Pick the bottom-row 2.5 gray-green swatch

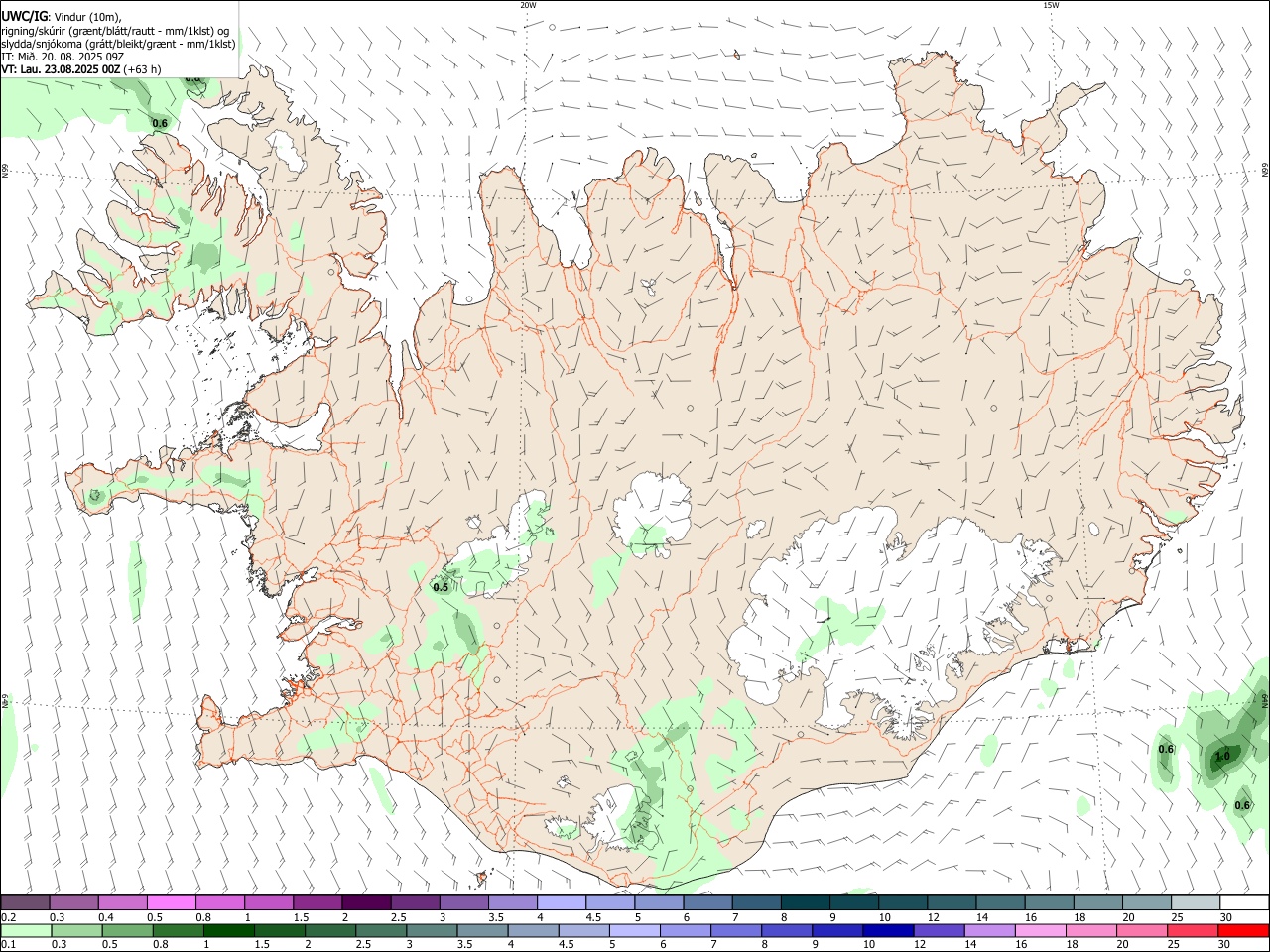tap(381, 930)
